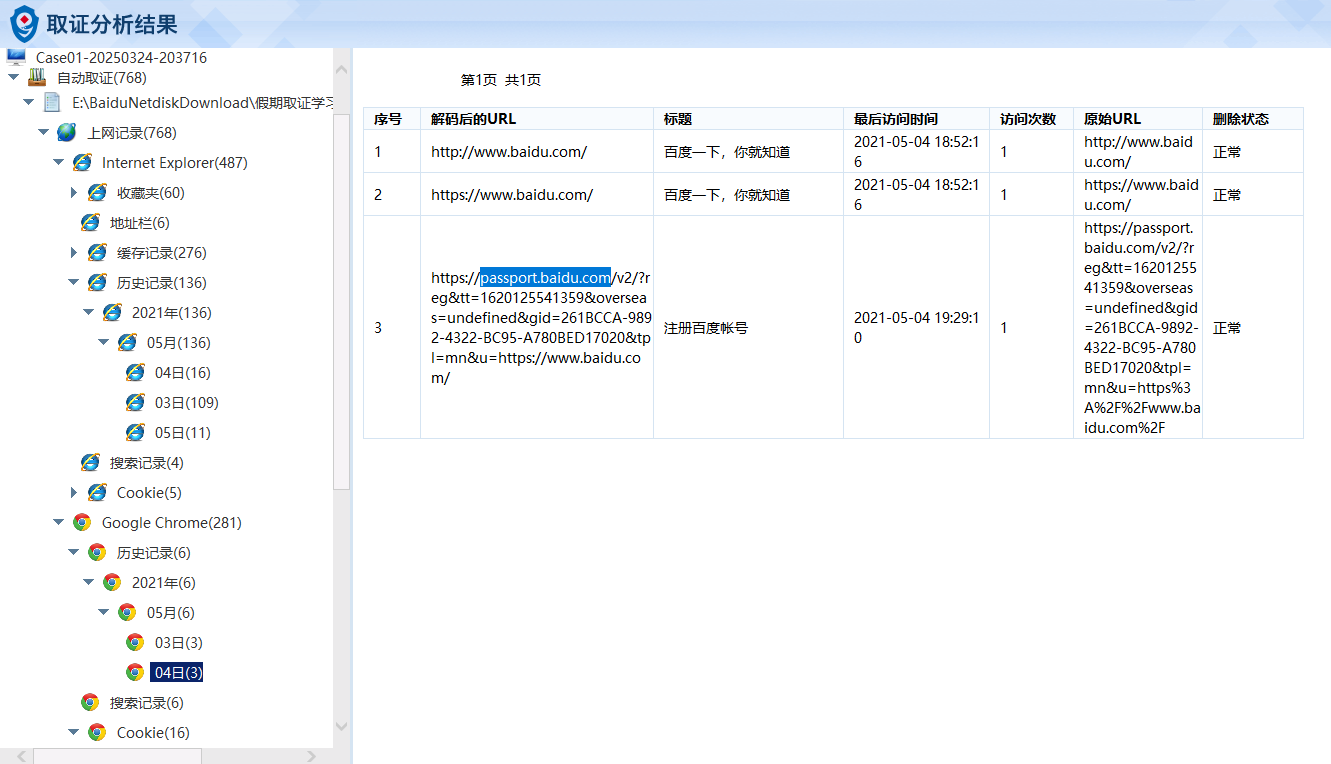This screenshot has height=764, width=1331.
Task: Select the Chrome 04日(3) tree item
Action: point(178,672)
